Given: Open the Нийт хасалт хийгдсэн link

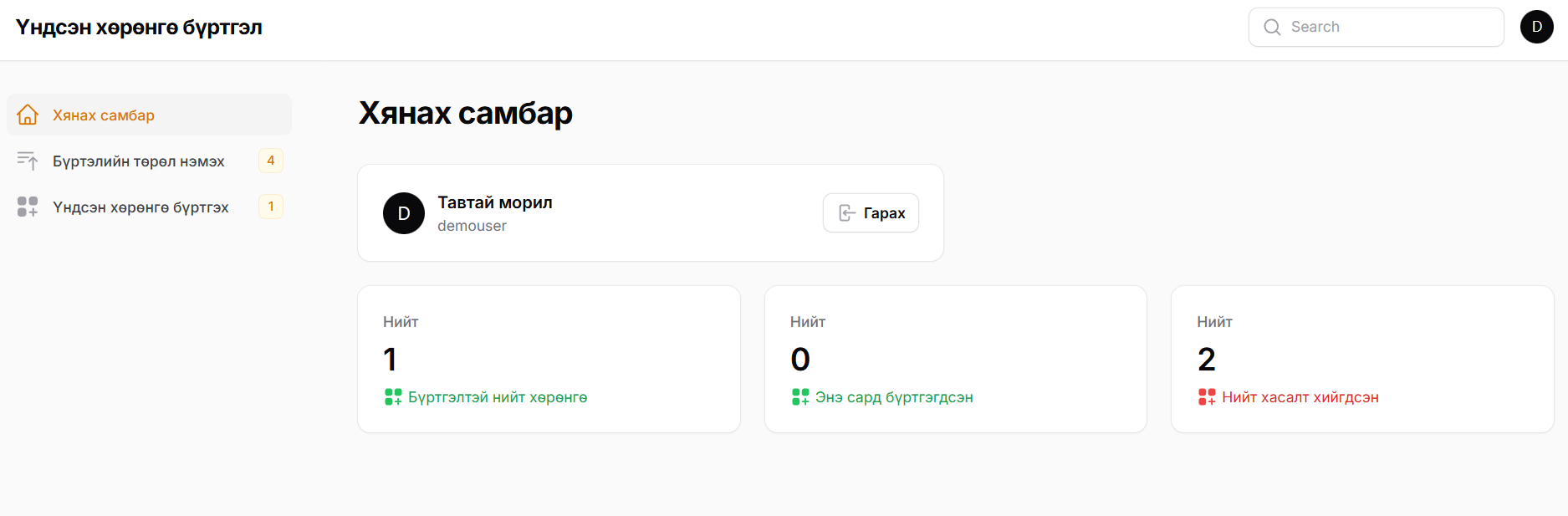Looking at the screenshot, I should tap(1300, 397).
